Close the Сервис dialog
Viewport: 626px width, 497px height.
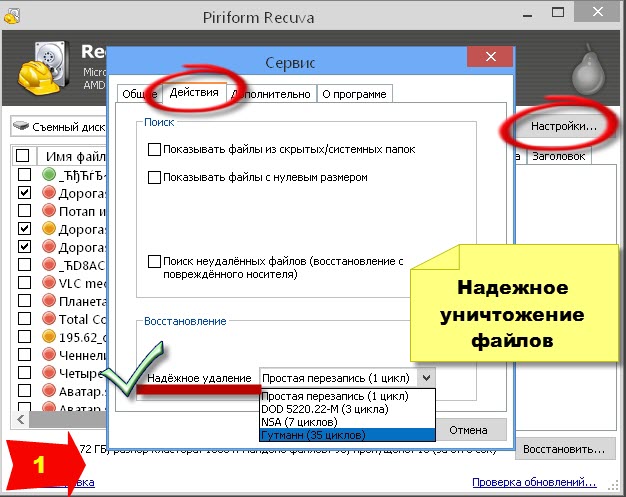pos(491,57)
